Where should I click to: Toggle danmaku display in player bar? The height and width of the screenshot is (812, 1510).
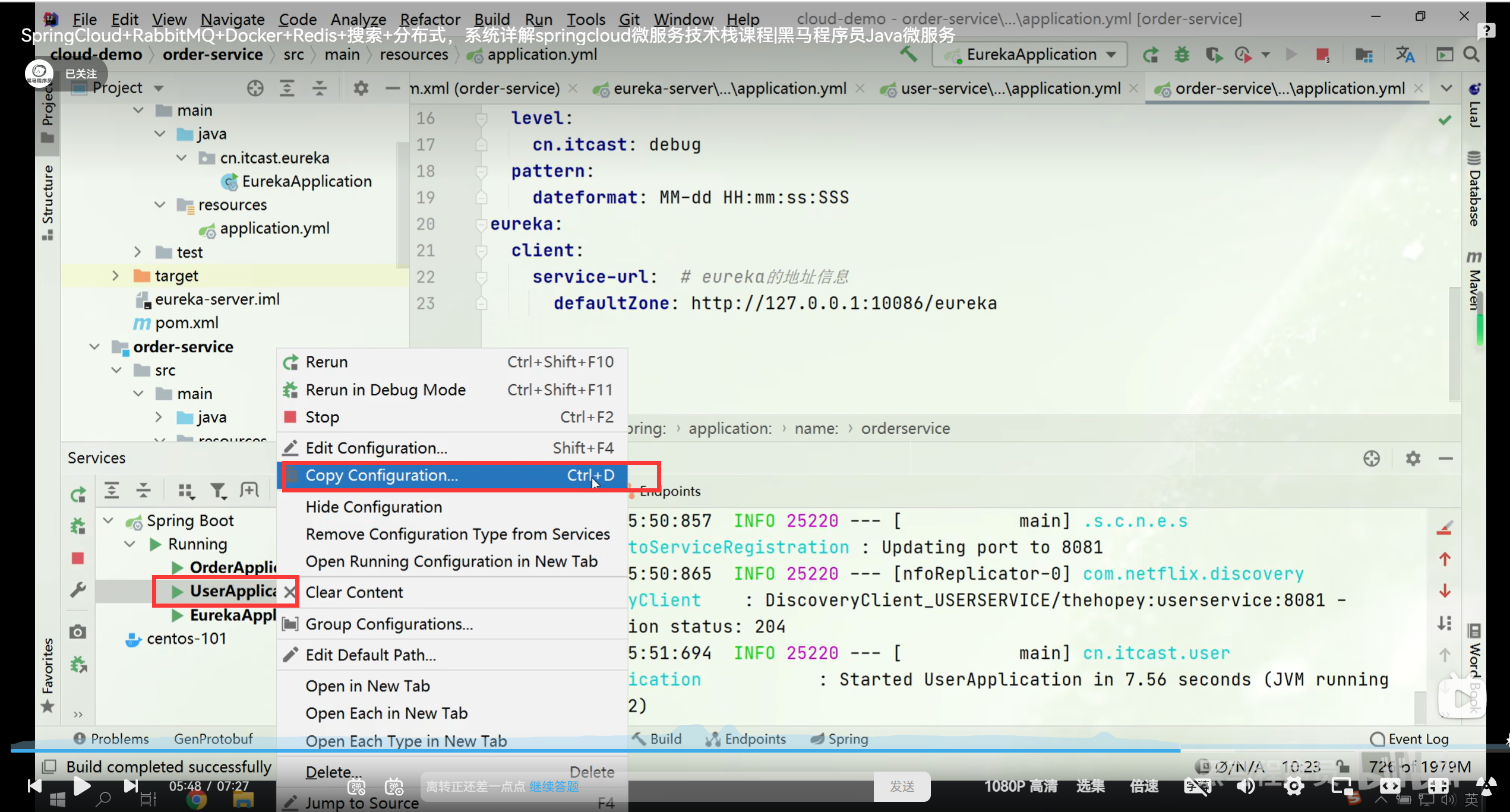pos(356,787)
